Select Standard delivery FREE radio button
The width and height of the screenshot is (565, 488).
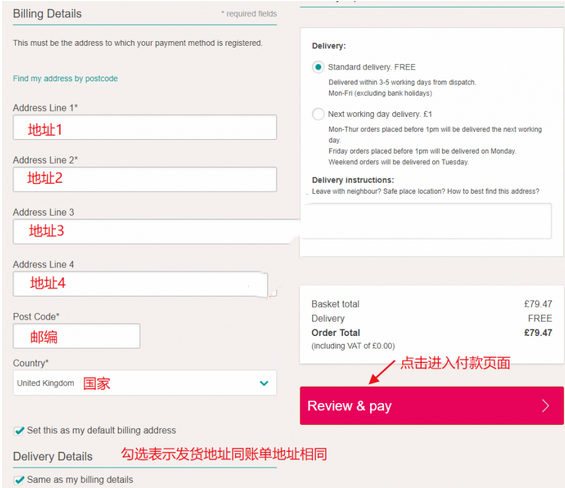318,67
